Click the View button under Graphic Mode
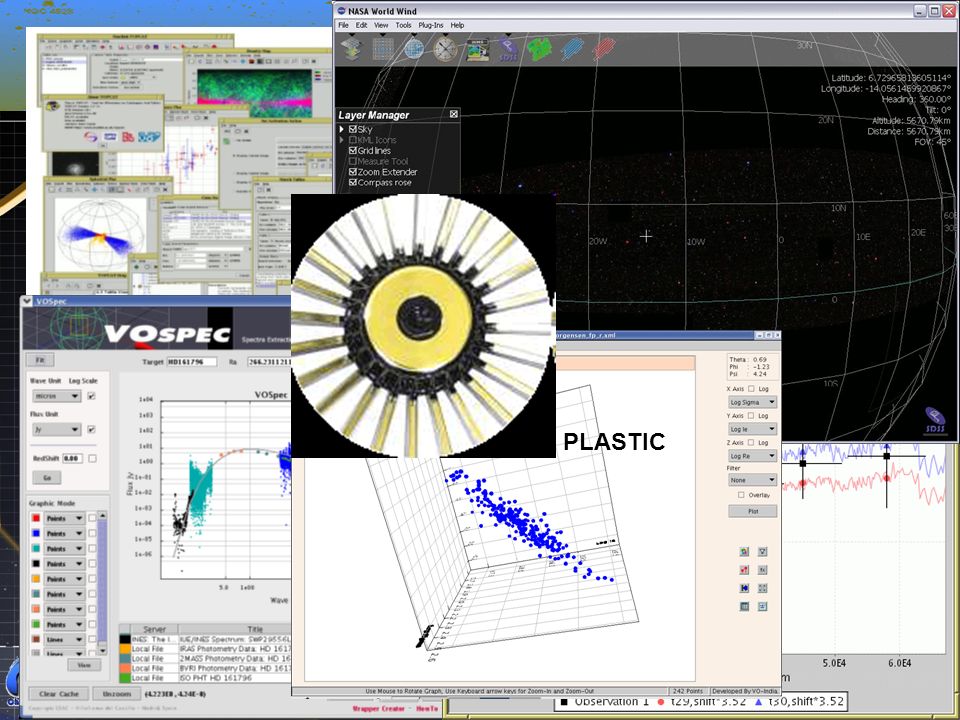Screen dimensions: 960x720 [84, 665]
